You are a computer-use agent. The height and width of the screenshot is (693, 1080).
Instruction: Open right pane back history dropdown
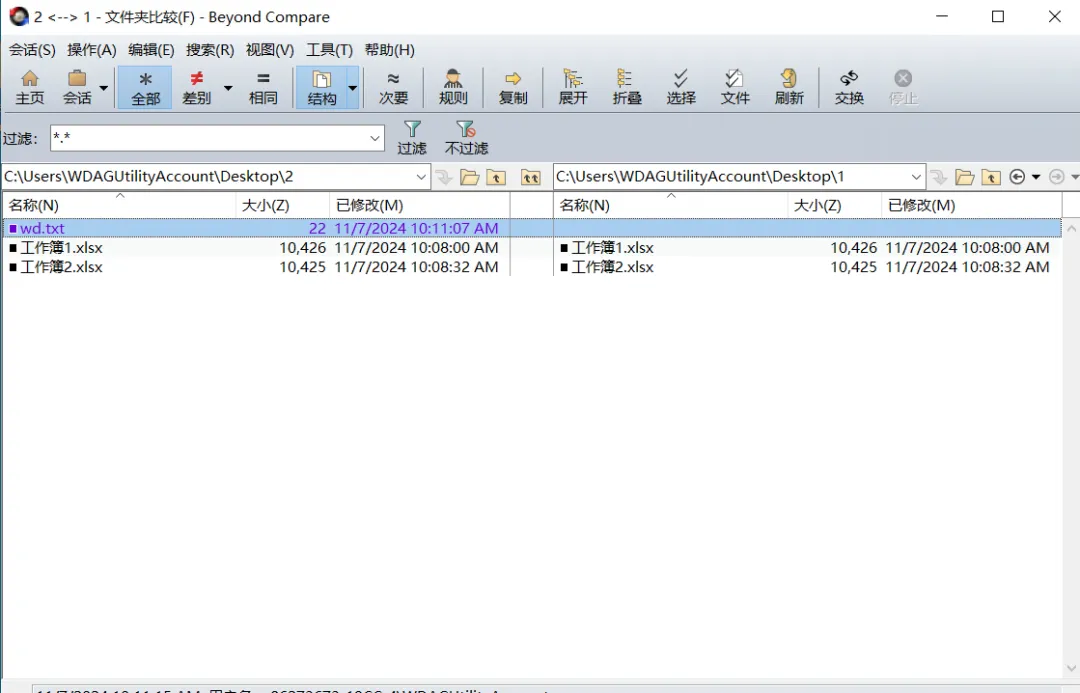(1035, 177)
